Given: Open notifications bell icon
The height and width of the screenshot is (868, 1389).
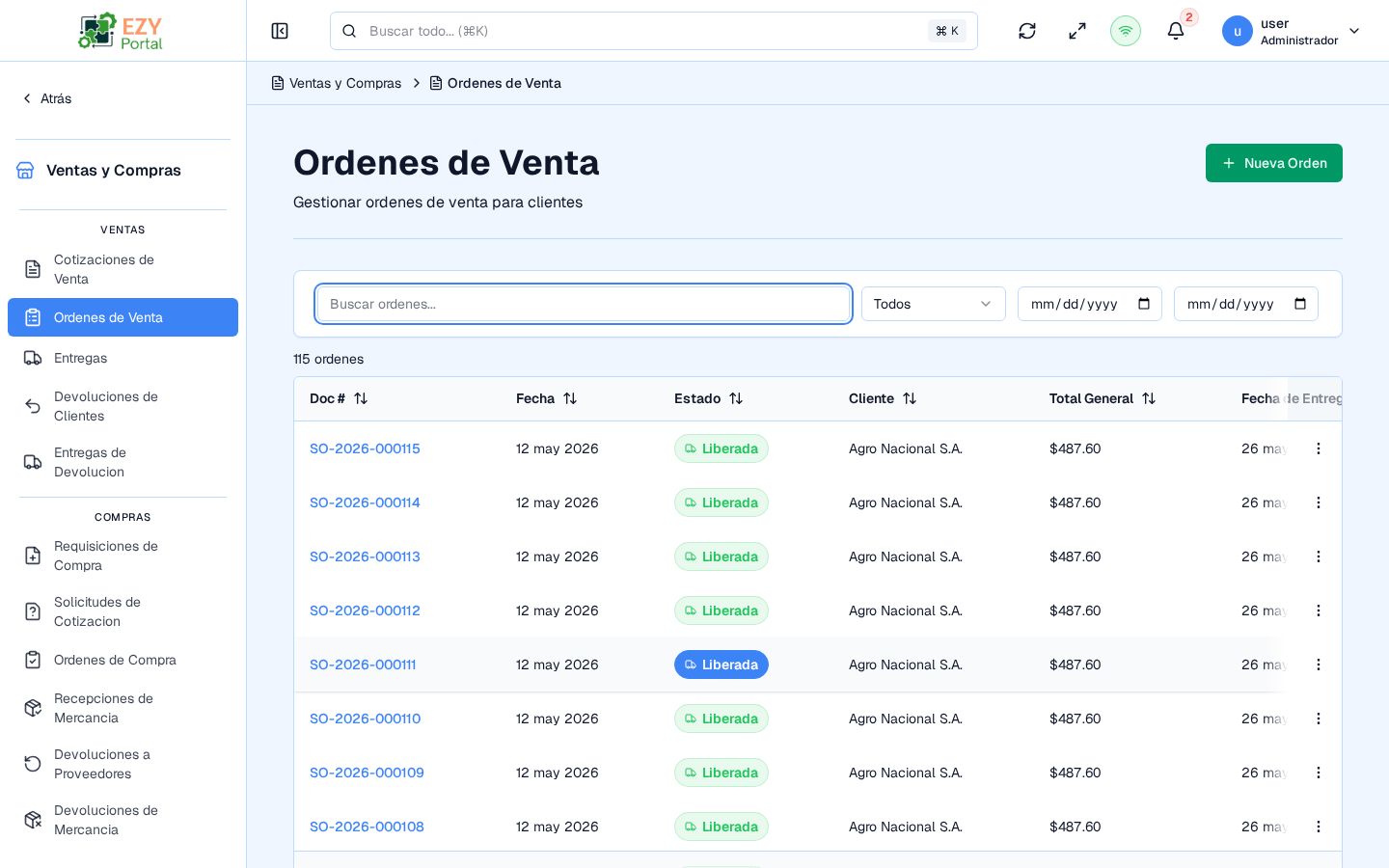Looking at the screenshot, I should 1176,31.
